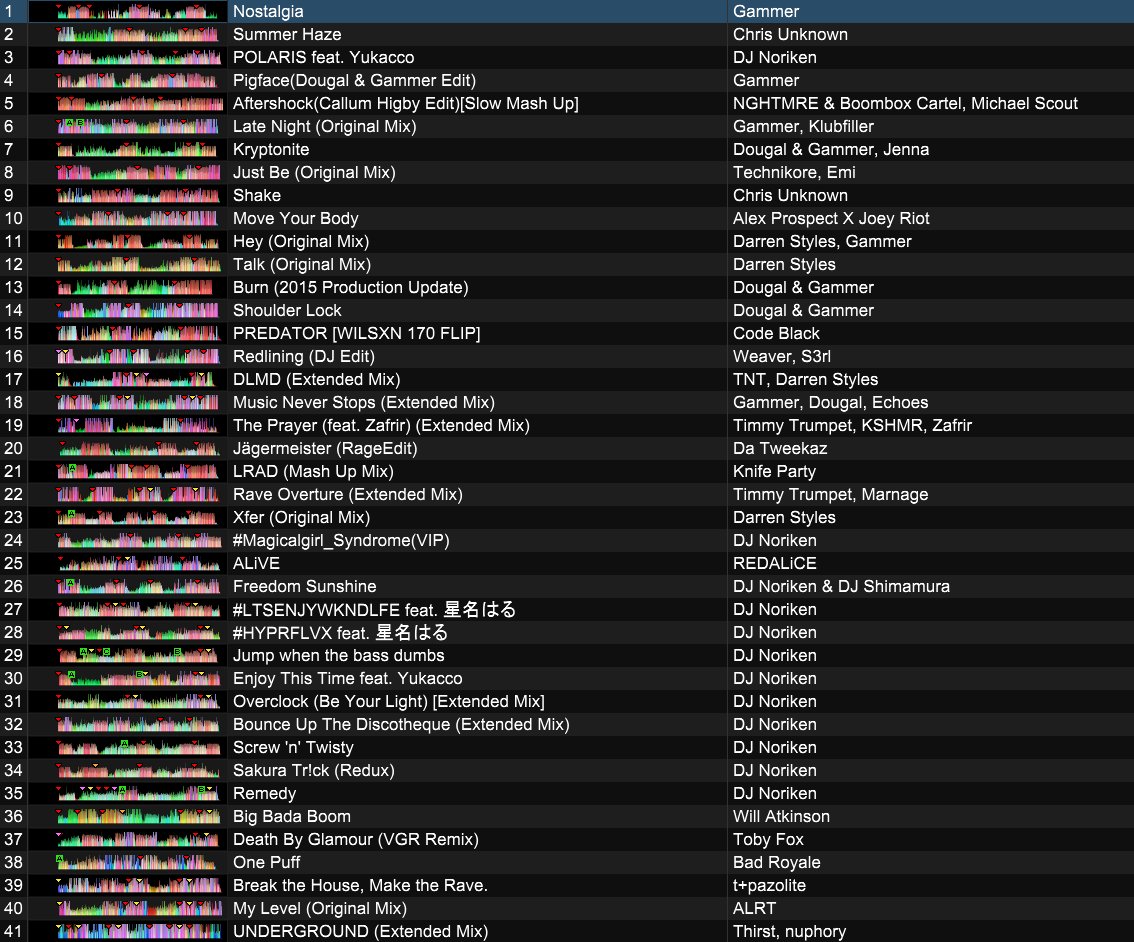
Task: Select Death By Glamour (VGR Remix)
Action: tap(356, 839)
